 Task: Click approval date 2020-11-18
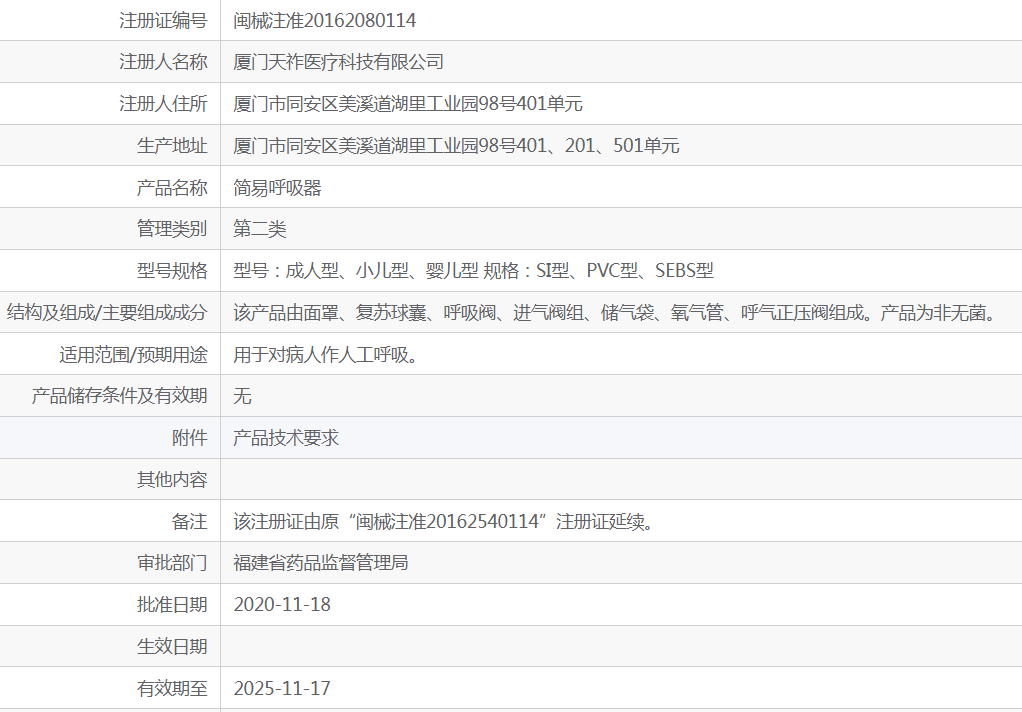(282, 604)
